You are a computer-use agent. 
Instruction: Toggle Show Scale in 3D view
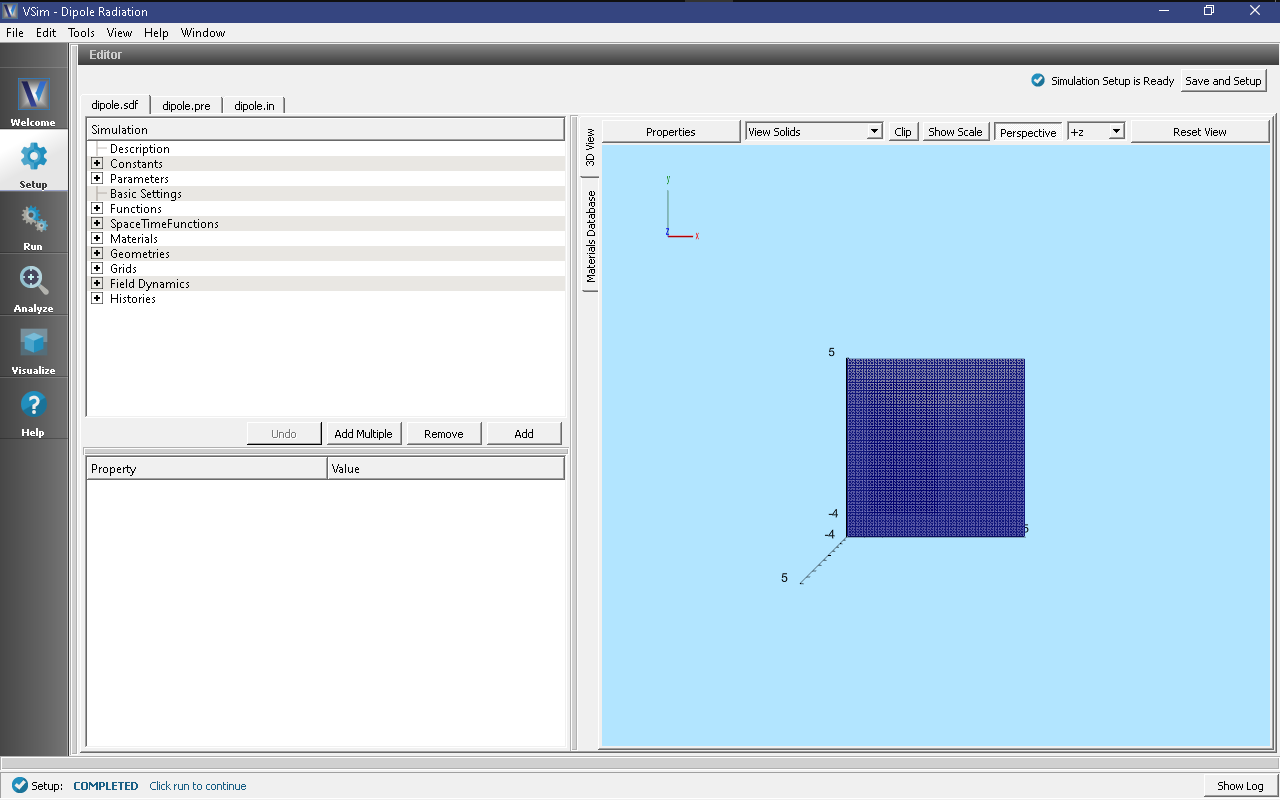point(955,132)
